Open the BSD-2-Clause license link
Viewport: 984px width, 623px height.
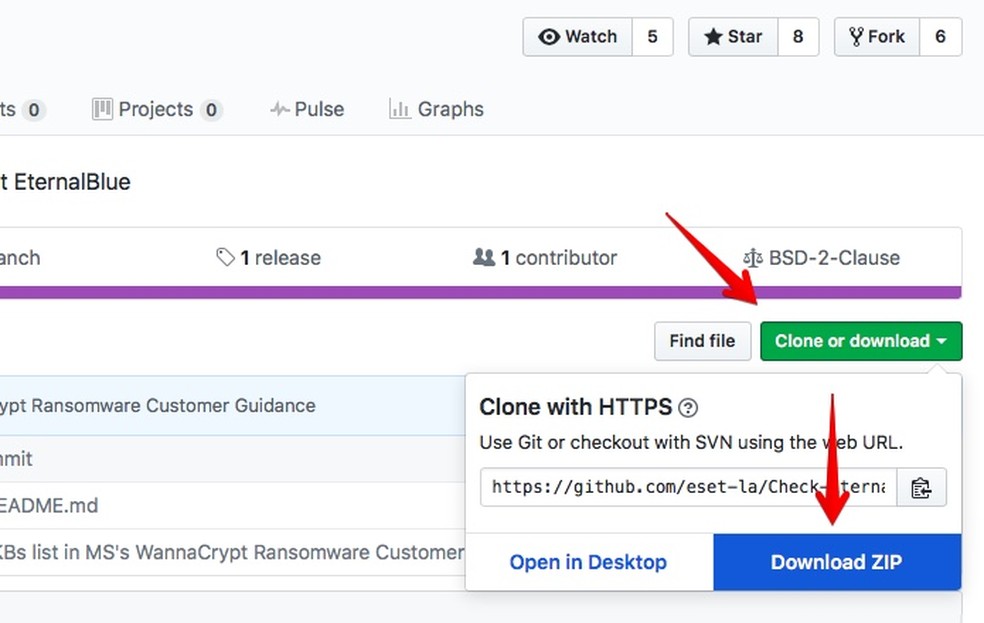(x=821, y=258)
